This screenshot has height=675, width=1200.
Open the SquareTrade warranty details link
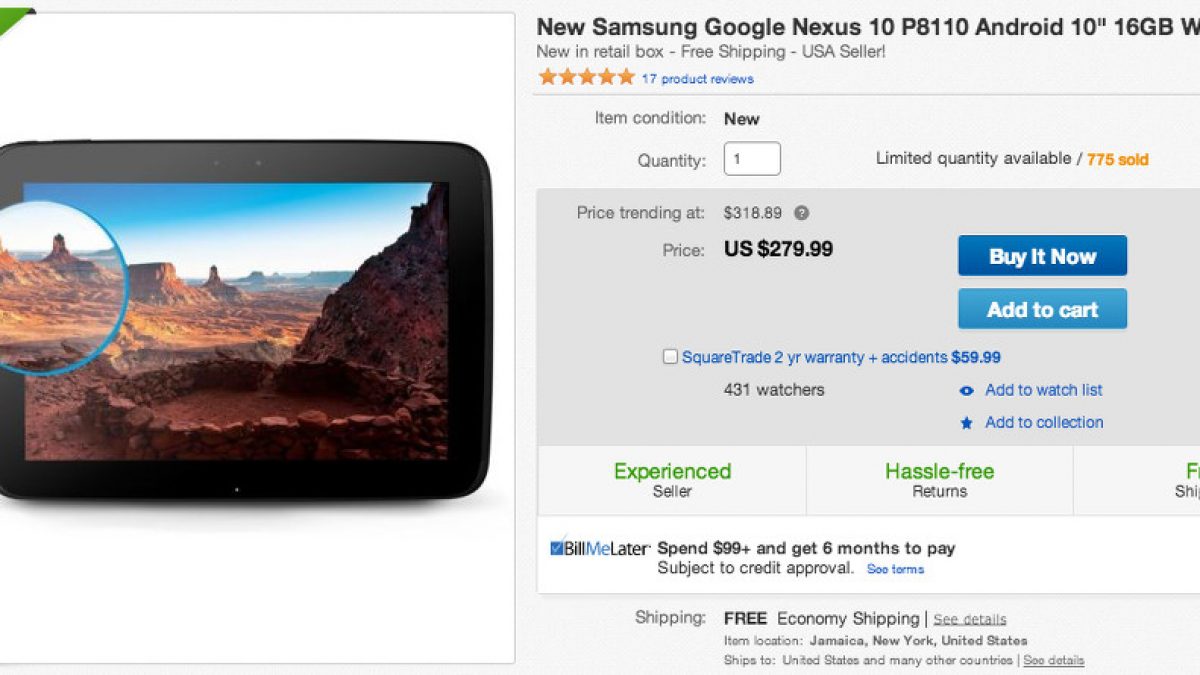pos(814,357)
